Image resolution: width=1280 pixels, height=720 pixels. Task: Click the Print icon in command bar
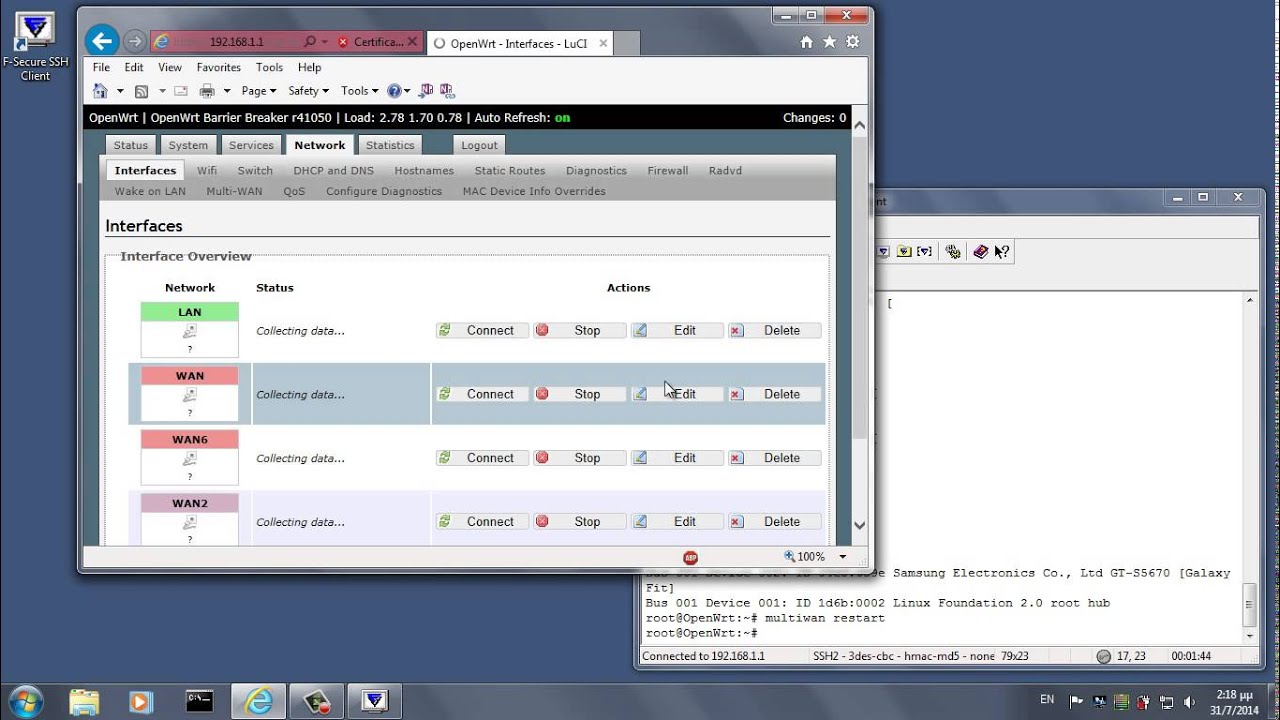click(207, 91)
